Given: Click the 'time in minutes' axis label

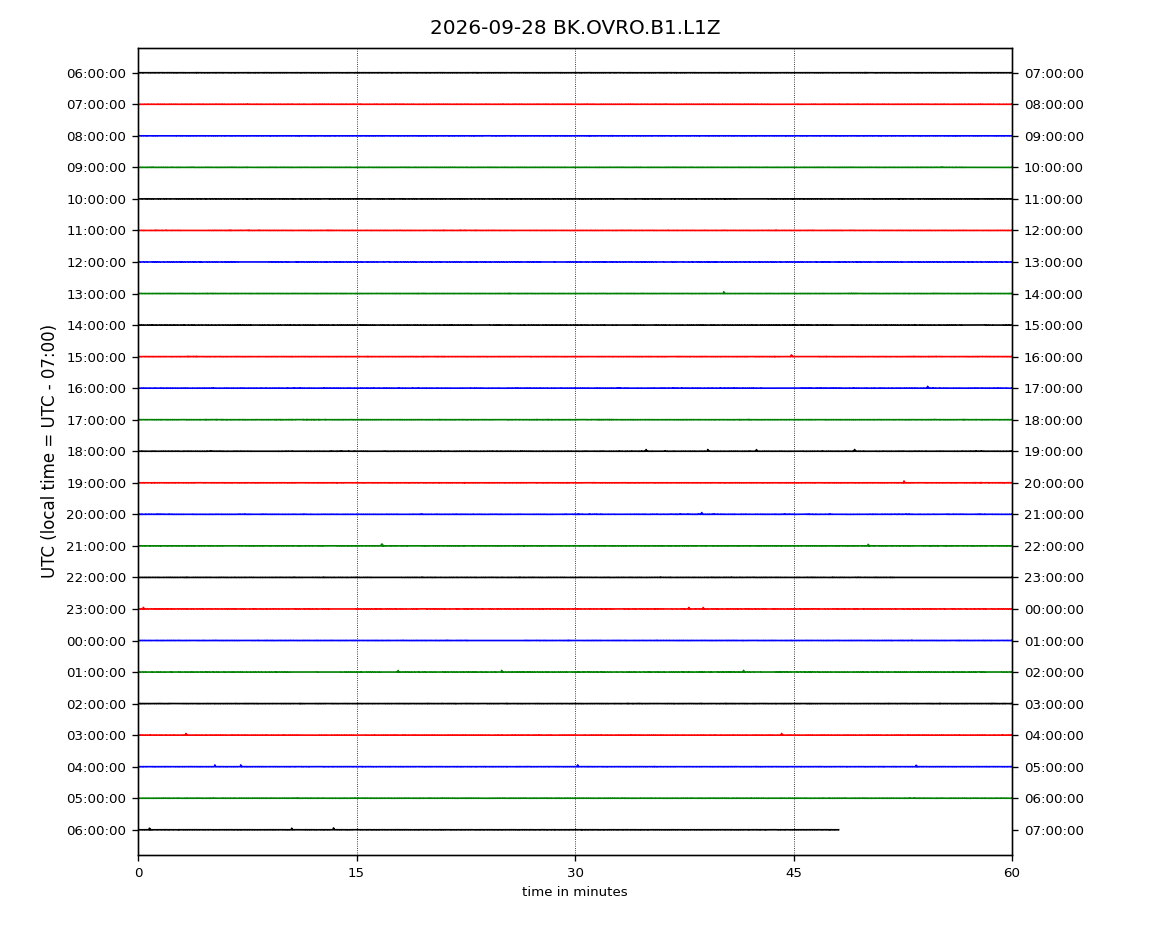Looking at the screenshot, I should (x=574, y=892).
